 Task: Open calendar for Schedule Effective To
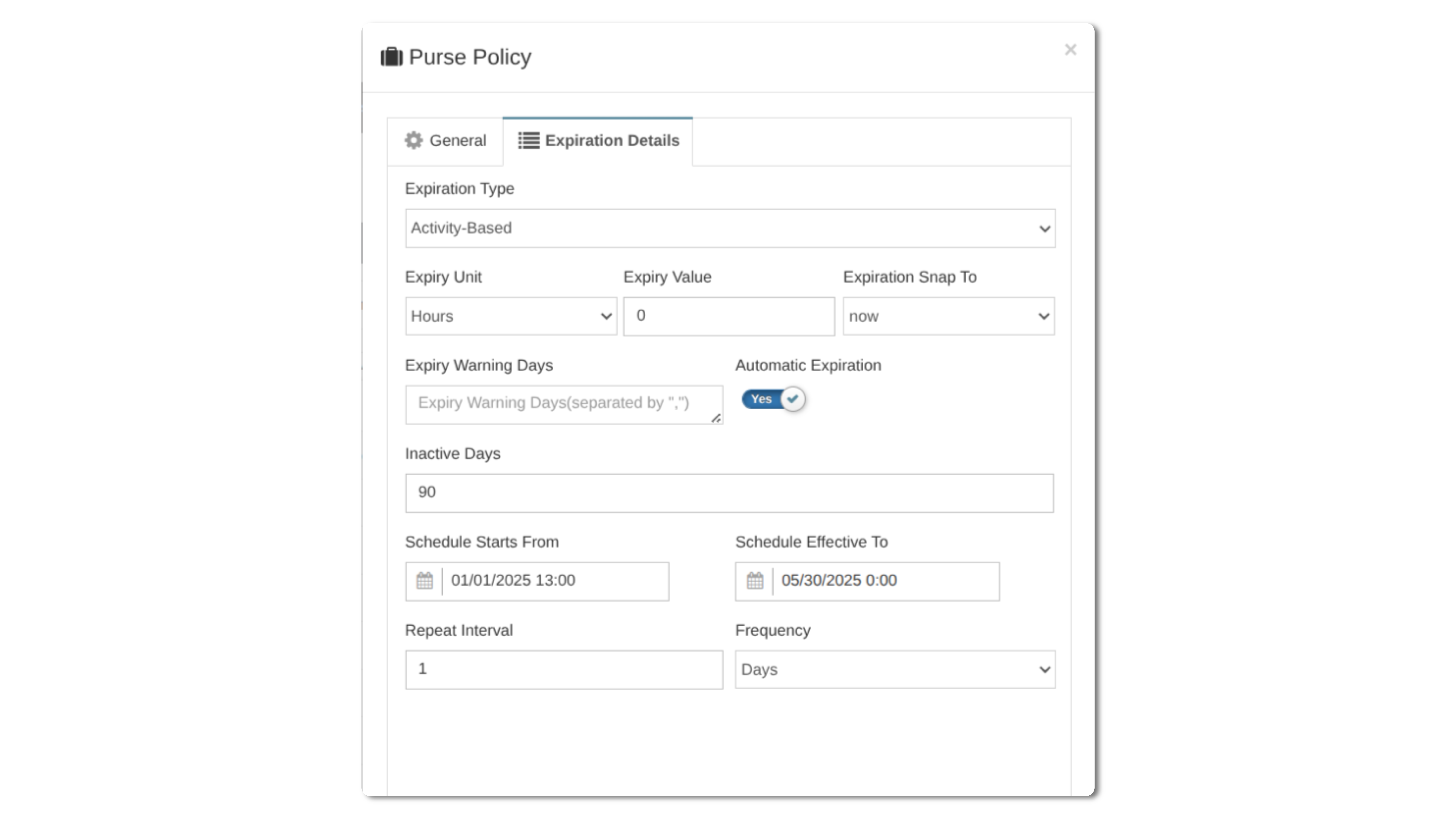coord(755,581)
